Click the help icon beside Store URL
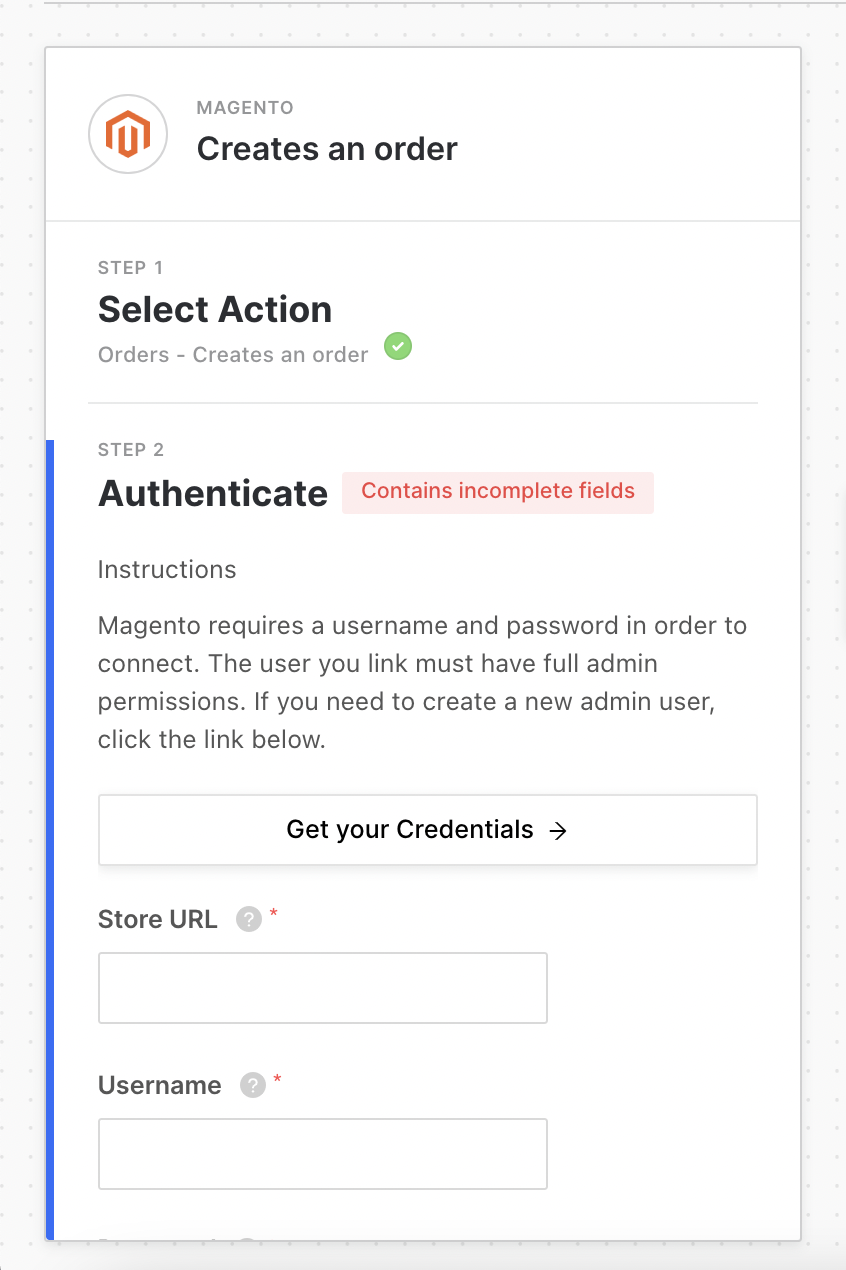 click(x=248, y=920)
